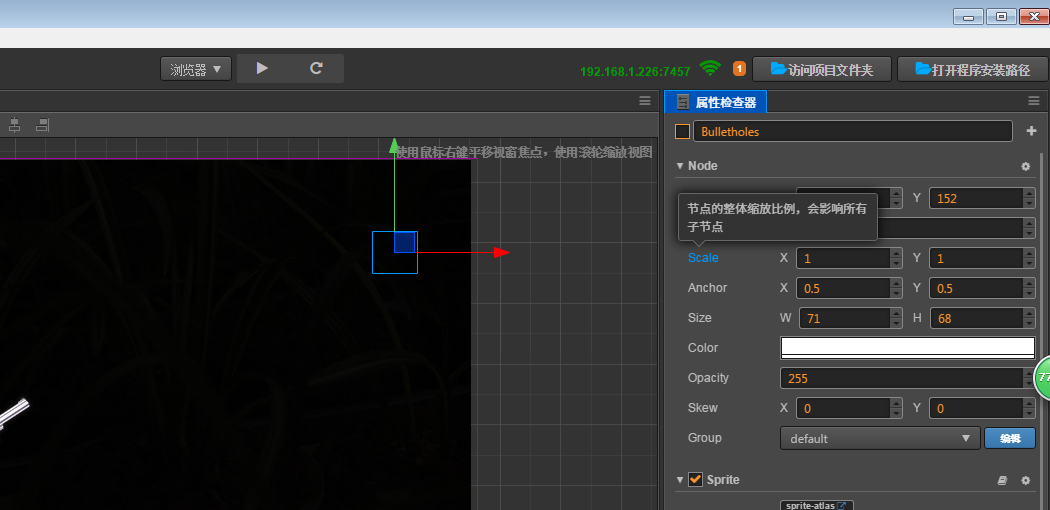Click the red X-axis move gizmo arrow
The image size is (1050, 510).
[502, 252]
